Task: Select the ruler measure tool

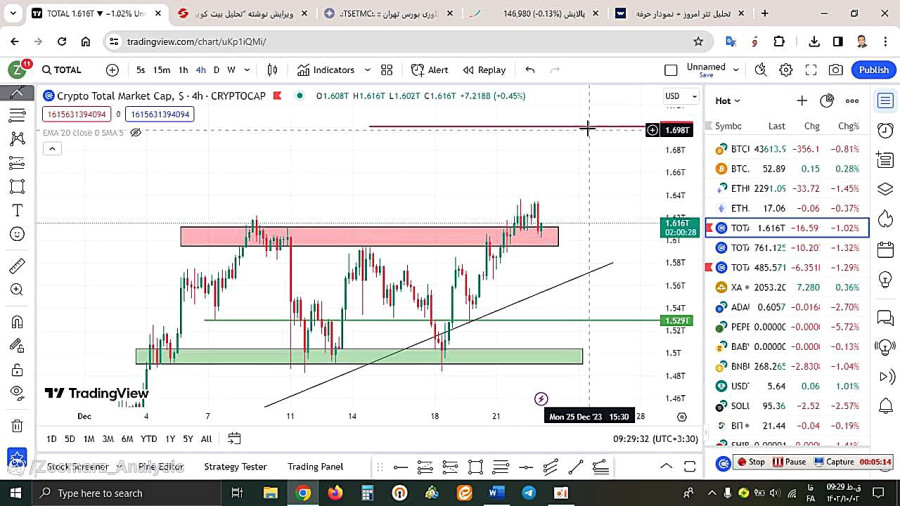Action: click(17, 266)
